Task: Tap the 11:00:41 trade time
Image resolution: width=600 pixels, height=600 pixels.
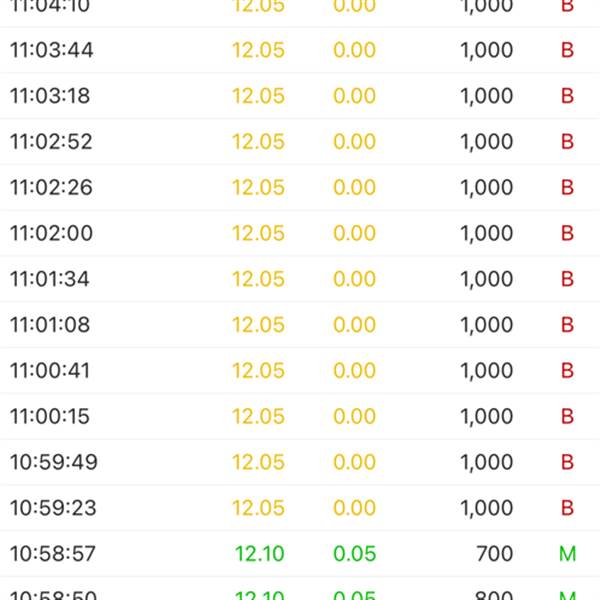Action: [50, 371]
